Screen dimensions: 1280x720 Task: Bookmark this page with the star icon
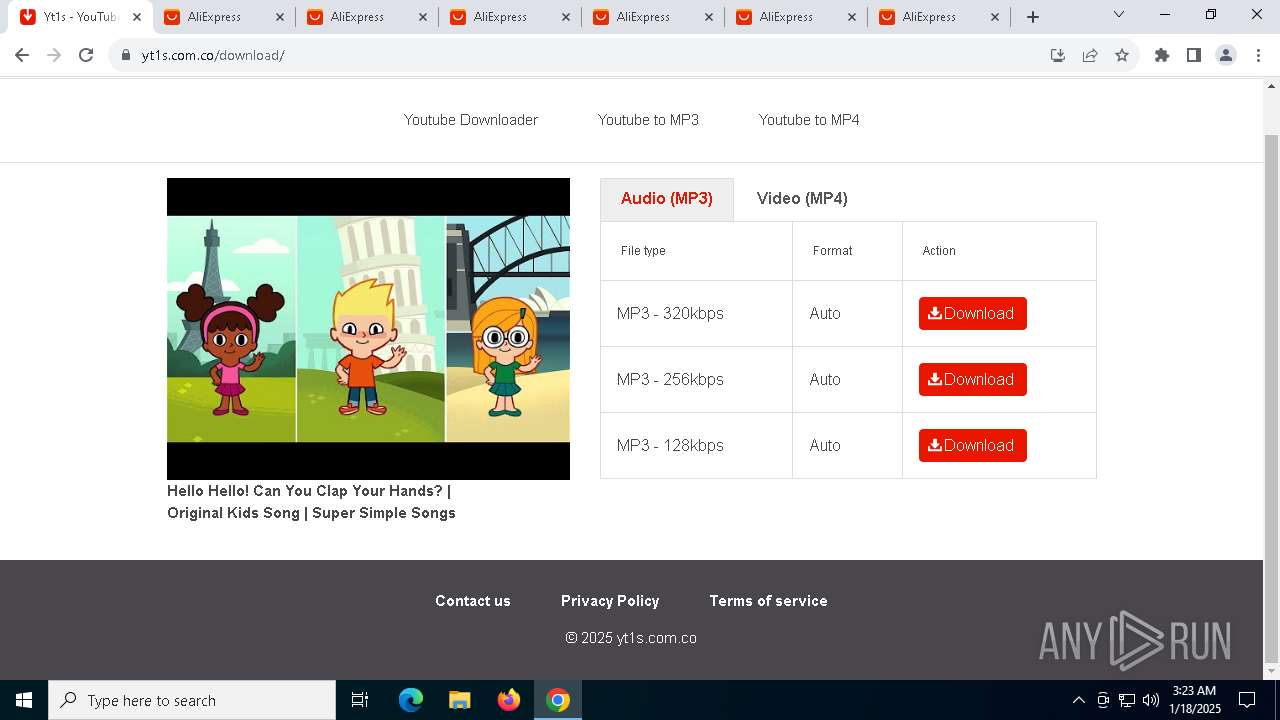point(1122,55)
